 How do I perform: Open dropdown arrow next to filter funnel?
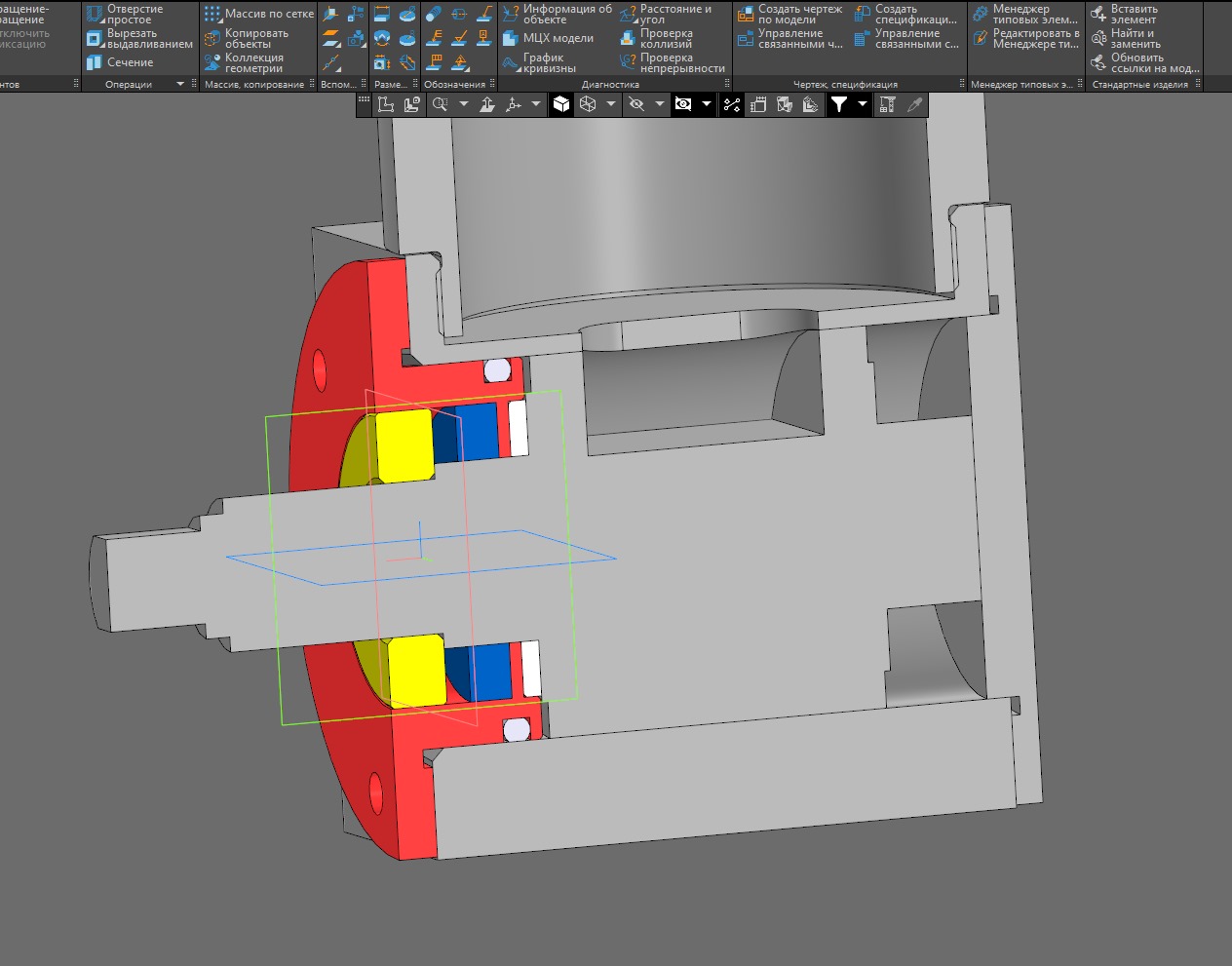862,104
